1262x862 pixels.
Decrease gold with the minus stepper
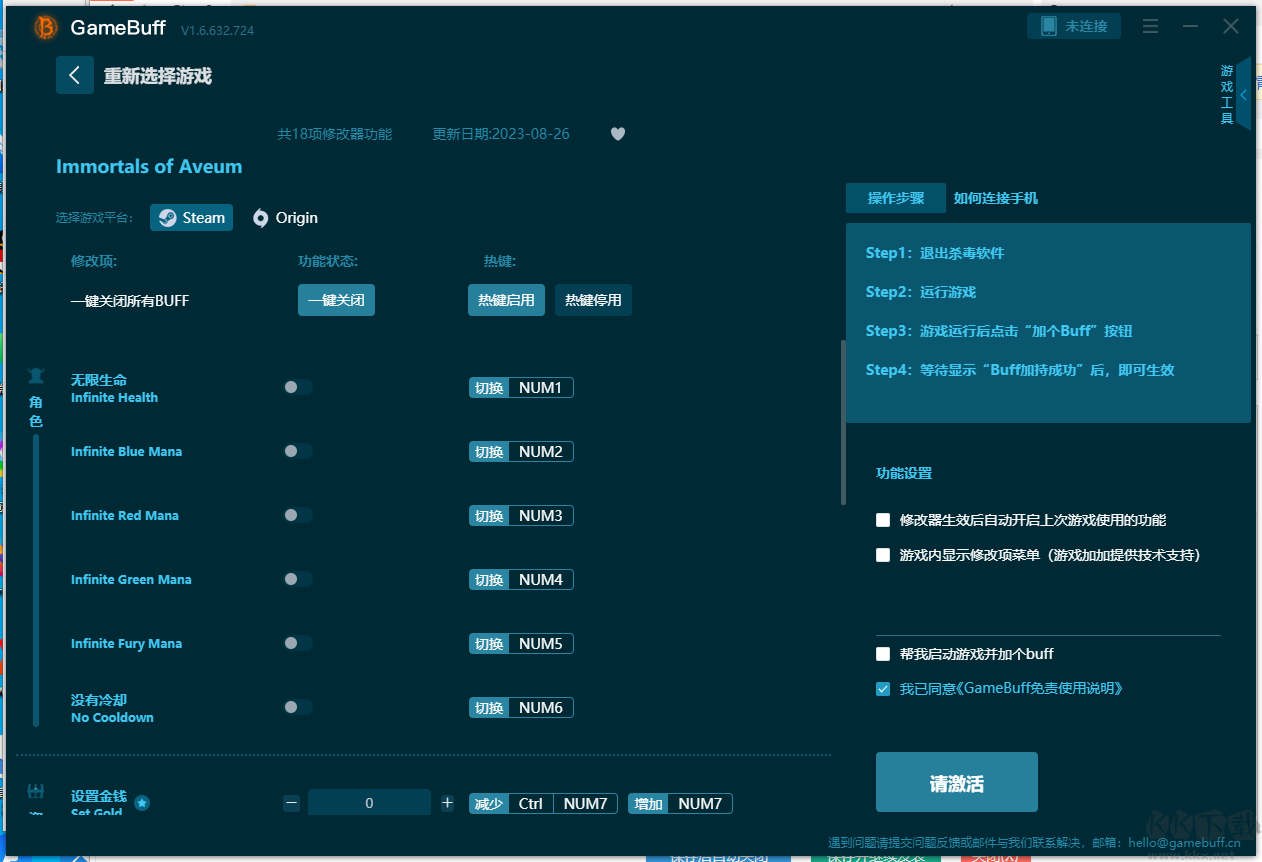coord(291,803)
